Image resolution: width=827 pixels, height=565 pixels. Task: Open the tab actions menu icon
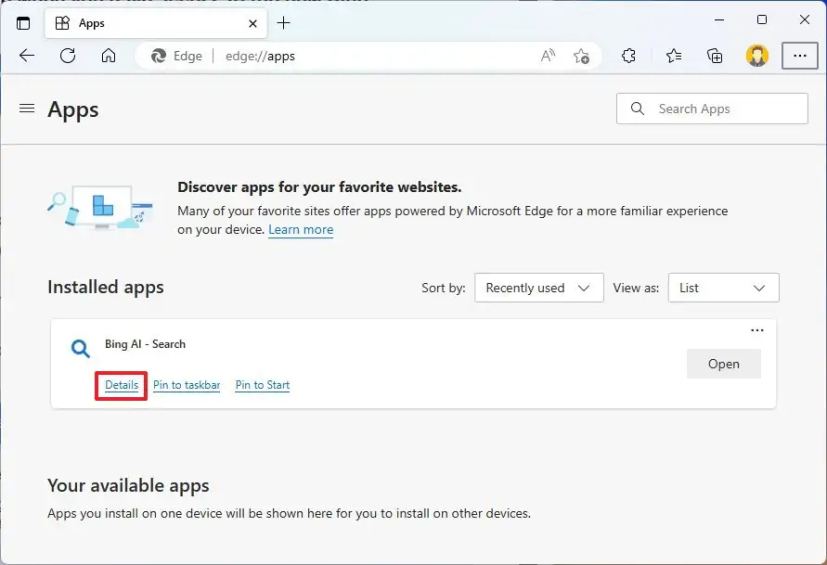tap(23, 23)
